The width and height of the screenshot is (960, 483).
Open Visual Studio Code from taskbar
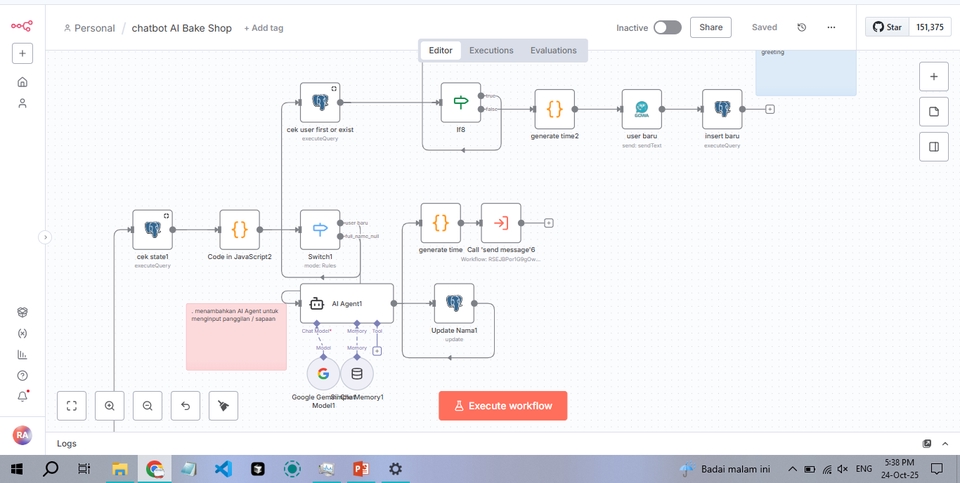point(222,468)
